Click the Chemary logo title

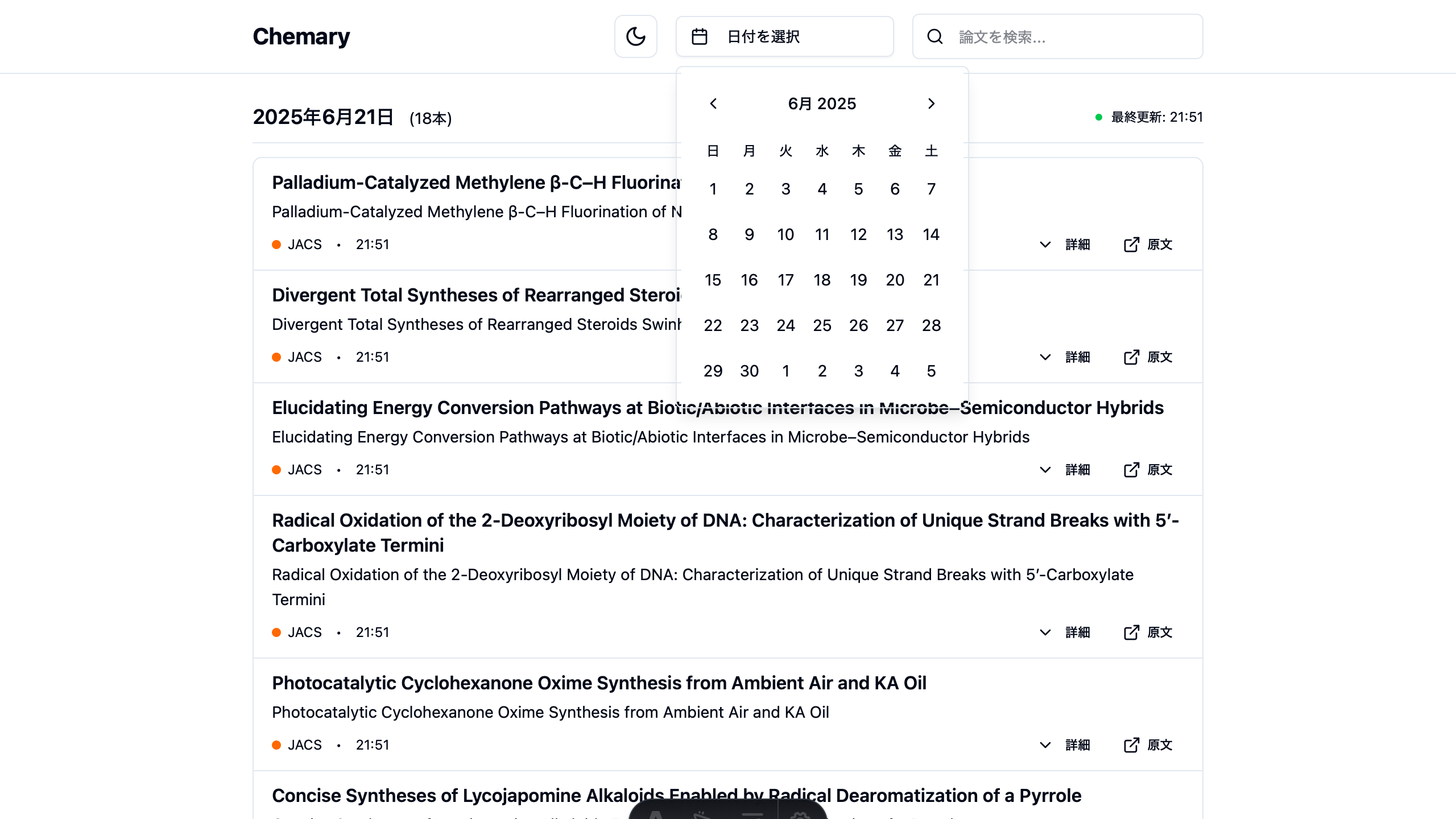[x=301, y=37]
